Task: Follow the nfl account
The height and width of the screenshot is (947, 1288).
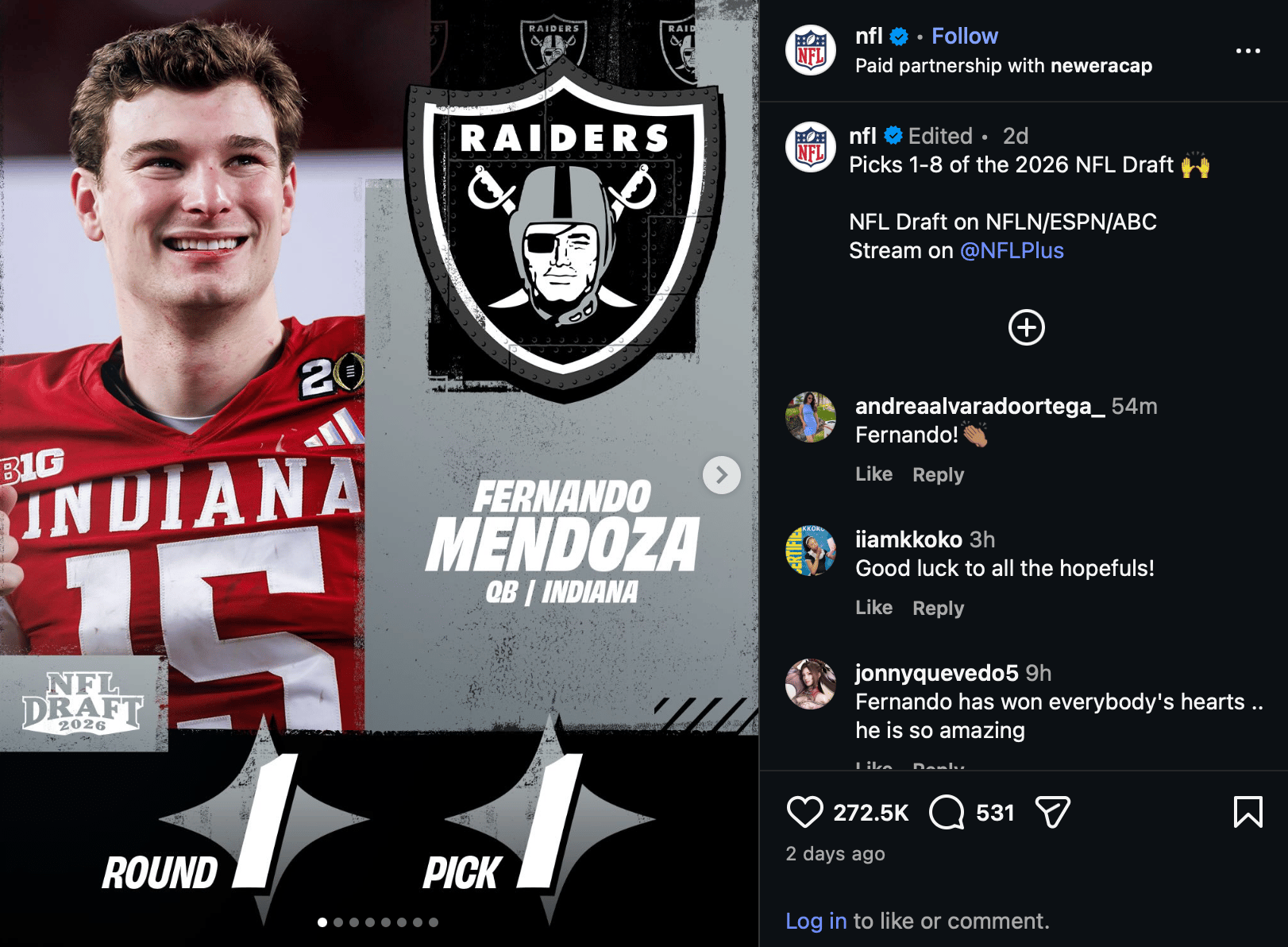Action: [x=964, y=35]
